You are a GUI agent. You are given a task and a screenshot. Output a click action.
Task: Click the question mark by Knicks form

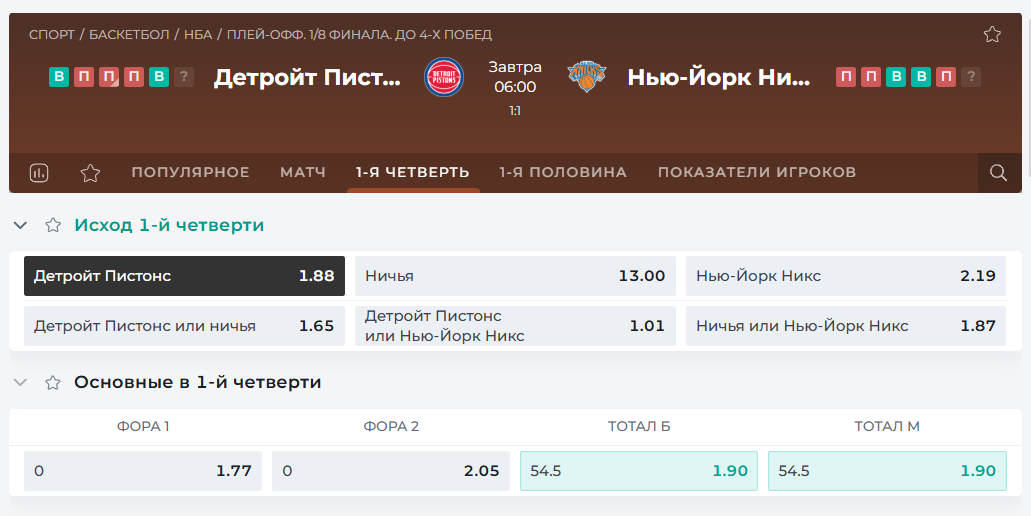click(x=971, y=77)
